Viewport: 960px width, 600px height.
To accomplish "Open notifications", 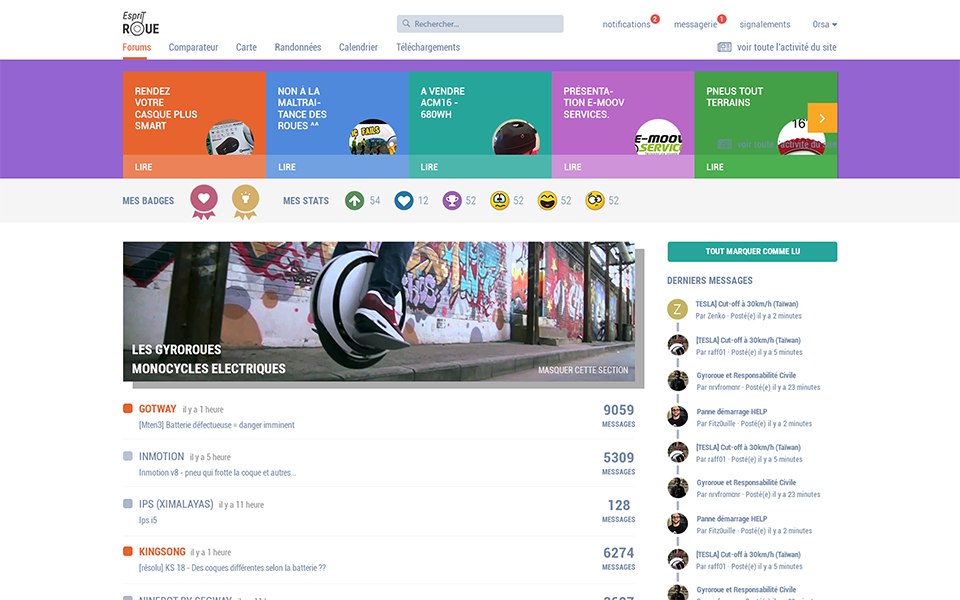I will pyautogui.click(x=626, y=24).
